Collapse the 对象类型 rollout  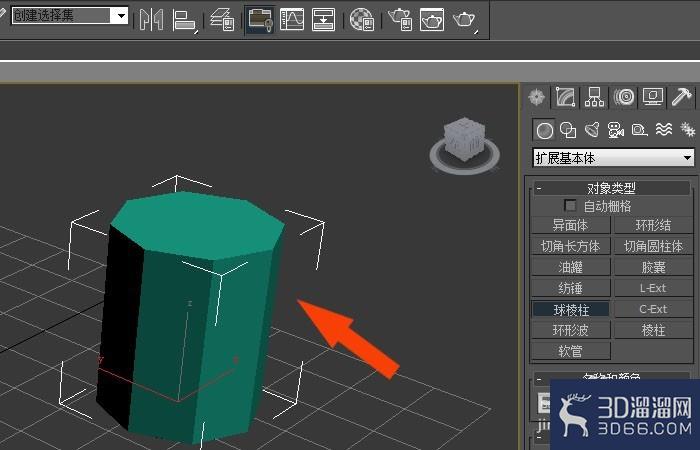(612, 188)
